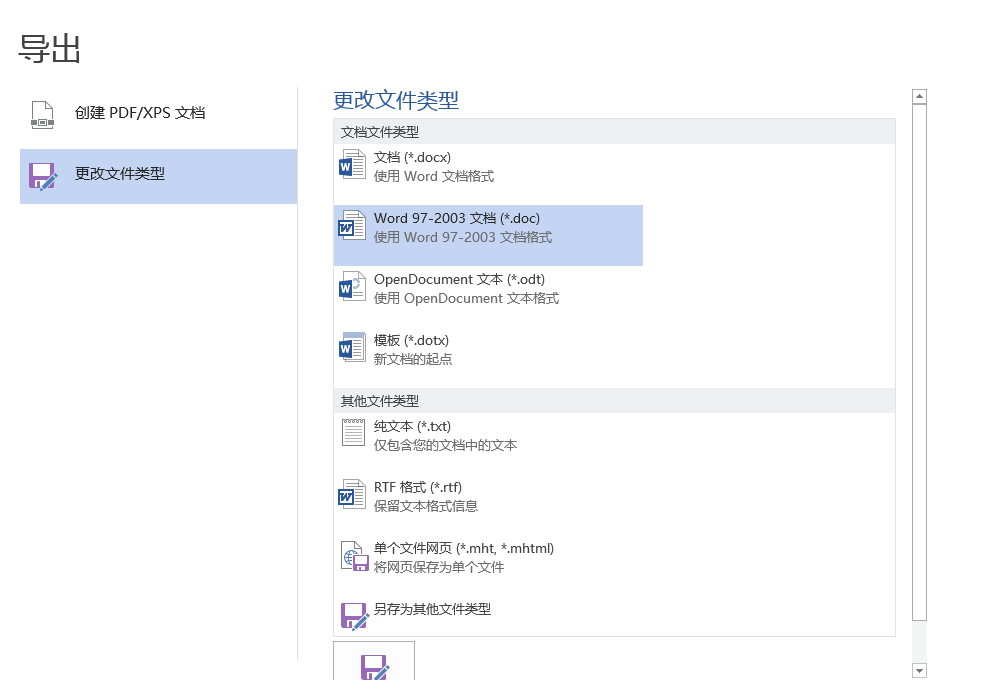Click the single file web page icon
Viewport: 990px width, 691px height.
352,556
